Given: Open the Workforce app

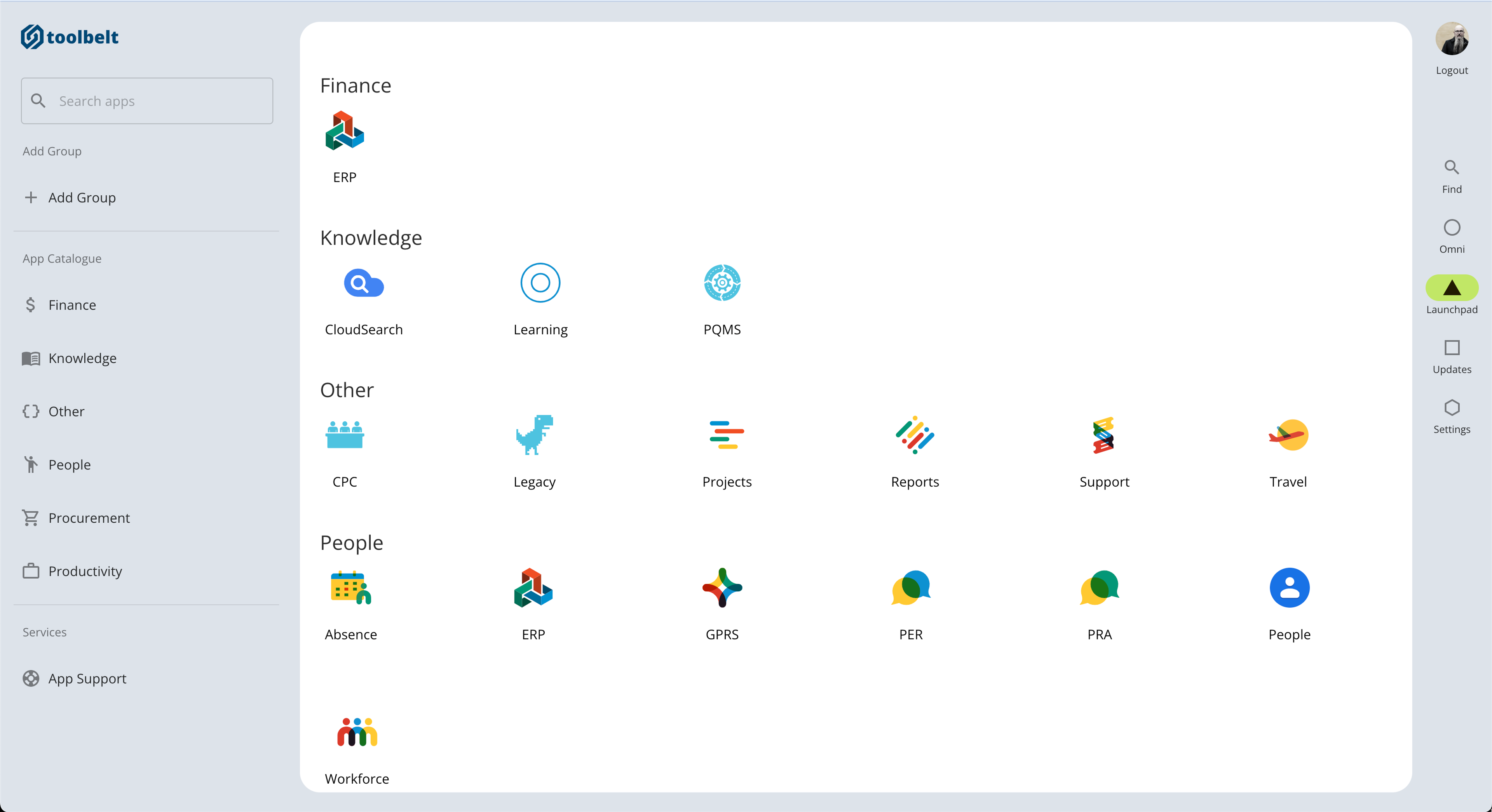Looking at the screenshot, I should tap(357, 733).
